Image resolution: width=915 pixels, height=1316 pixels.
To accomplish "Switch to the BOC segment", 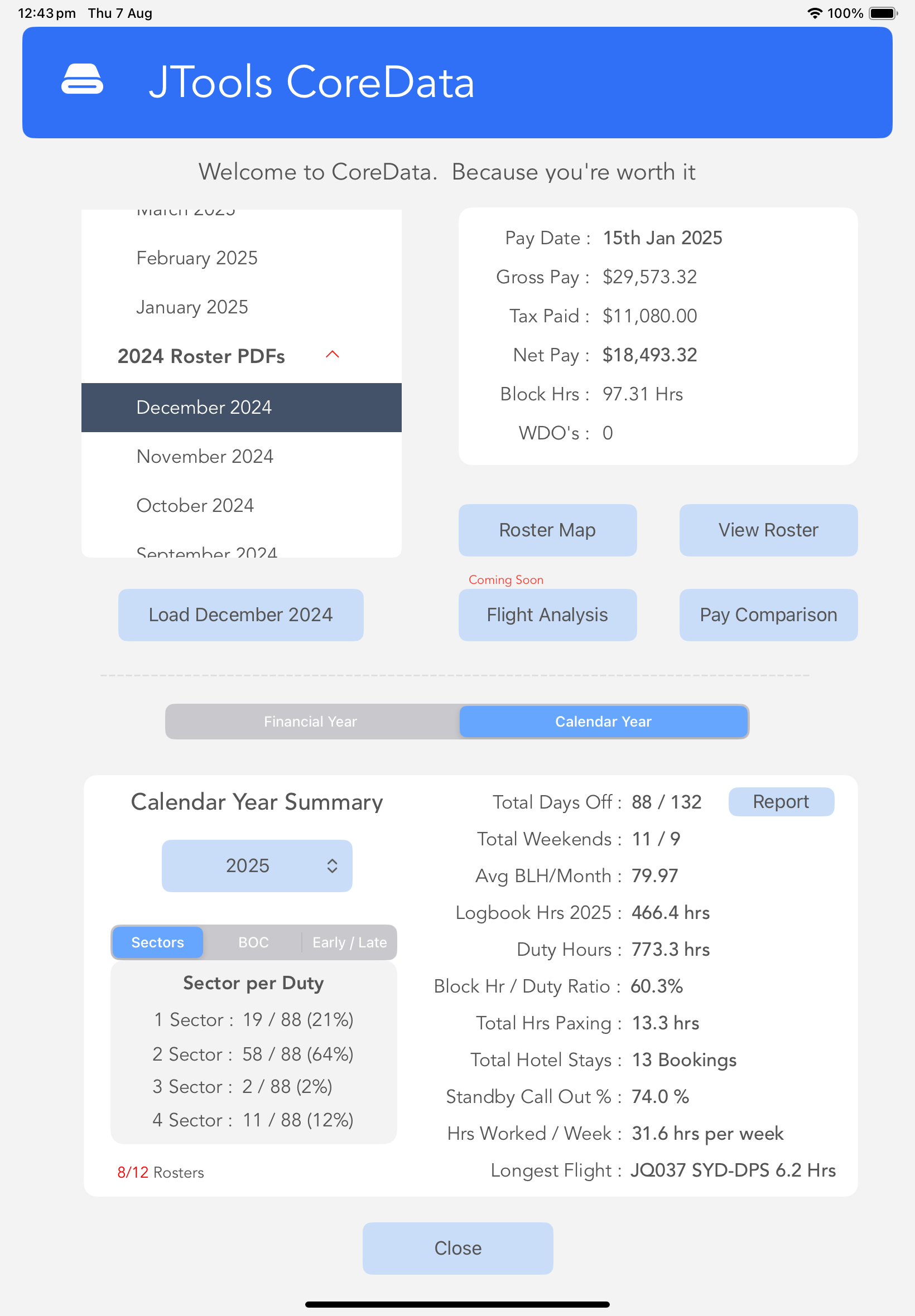I will pyautogui.click(x=253, y=942).
